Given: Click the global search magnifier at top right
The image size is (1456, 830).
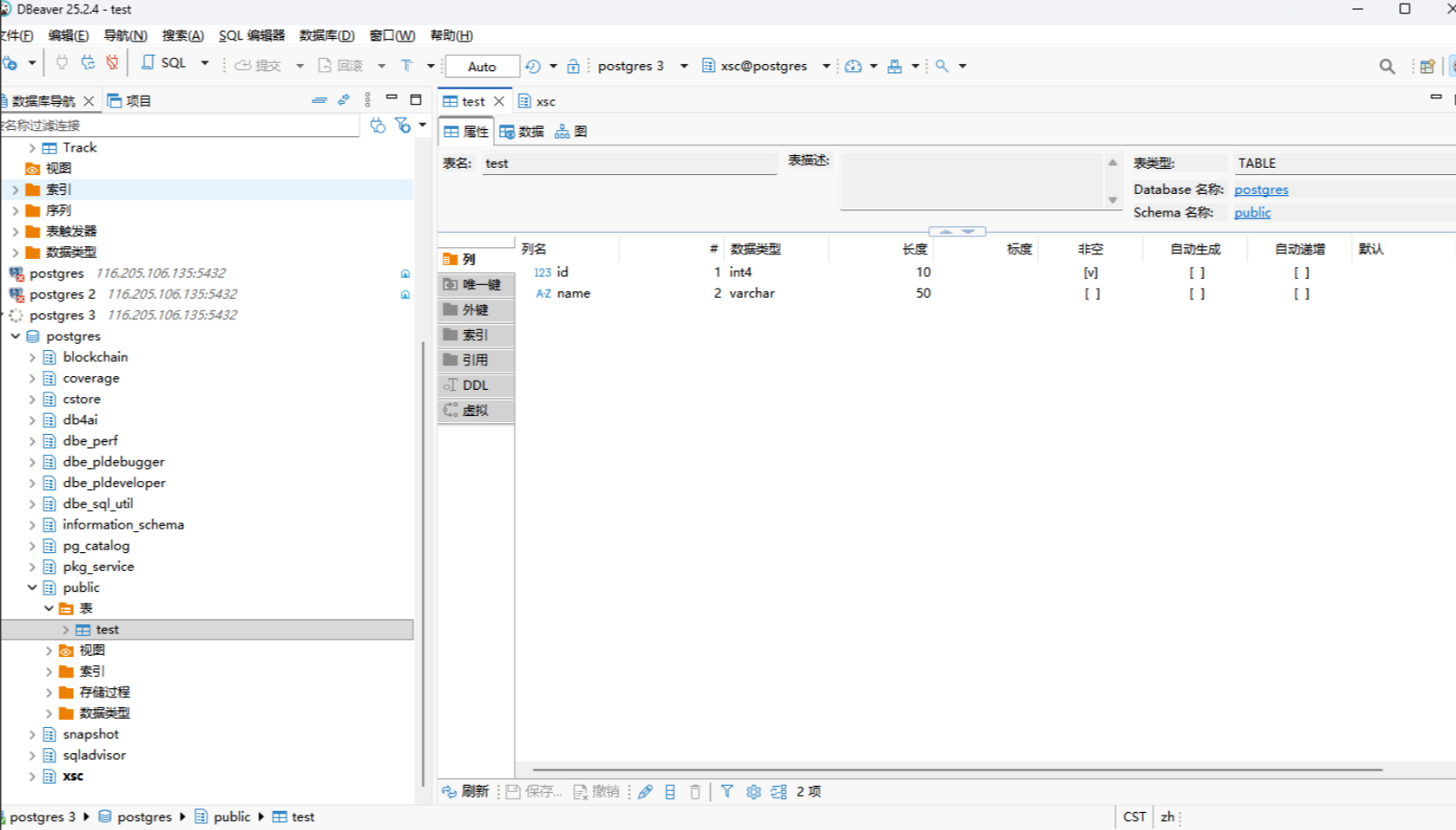Looking at the screenshot, I should (x=1387, y=66).
